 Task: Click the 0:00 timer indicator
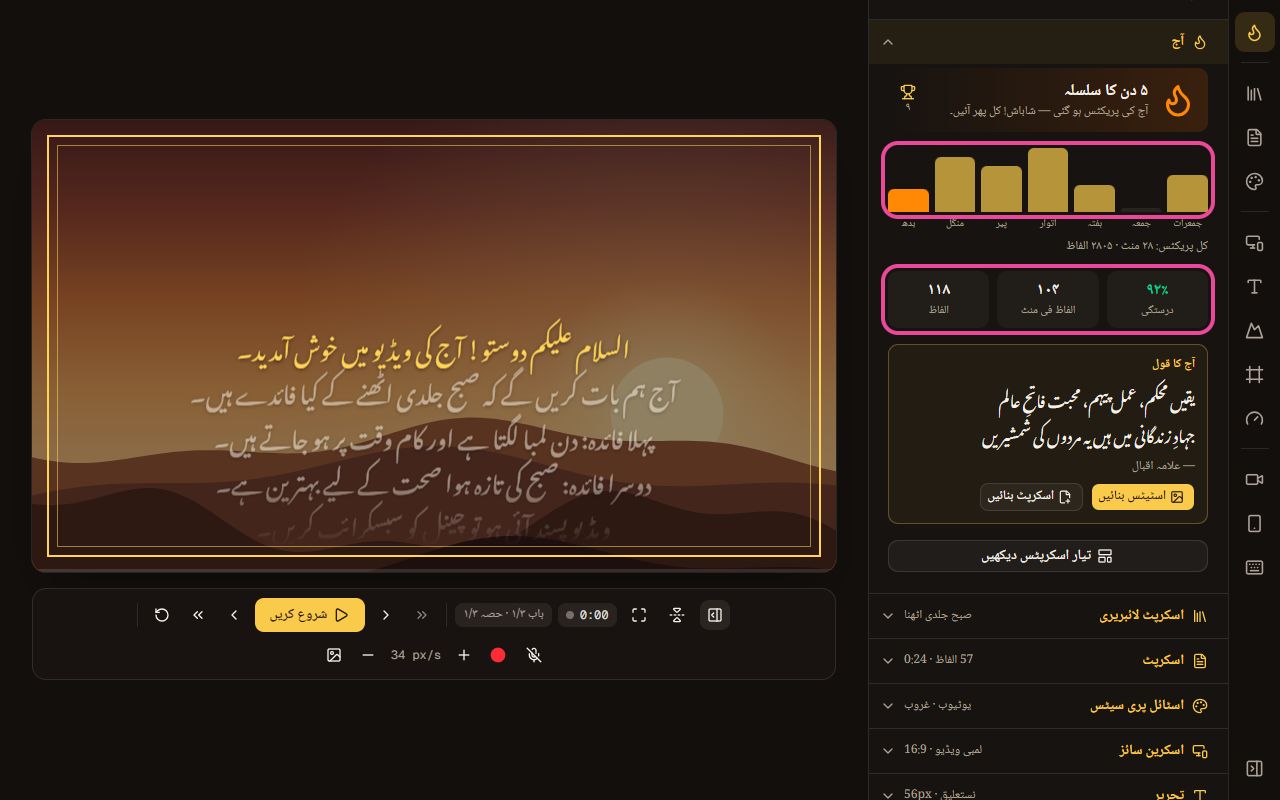coord(587,615)
